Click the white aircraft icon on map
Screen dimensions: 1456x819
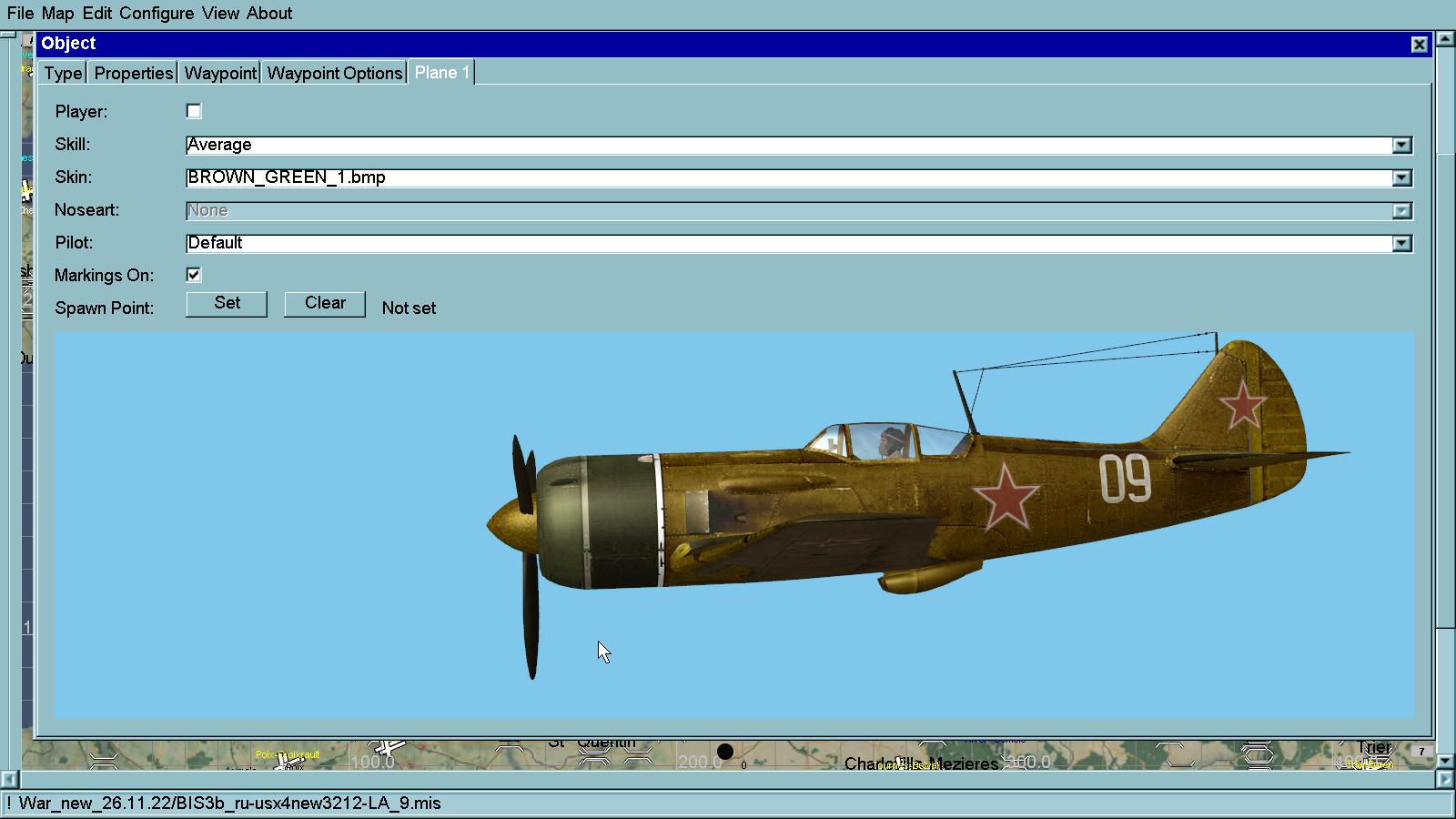coord(389,748)
